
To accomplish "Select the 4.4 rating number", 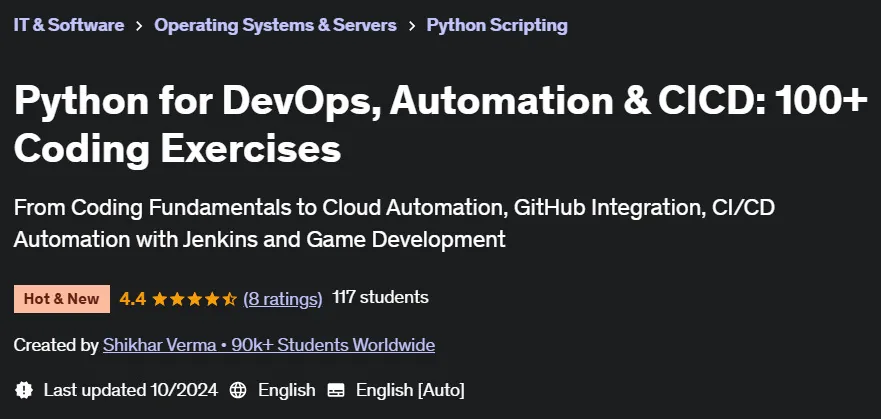I will click(133, 299).
